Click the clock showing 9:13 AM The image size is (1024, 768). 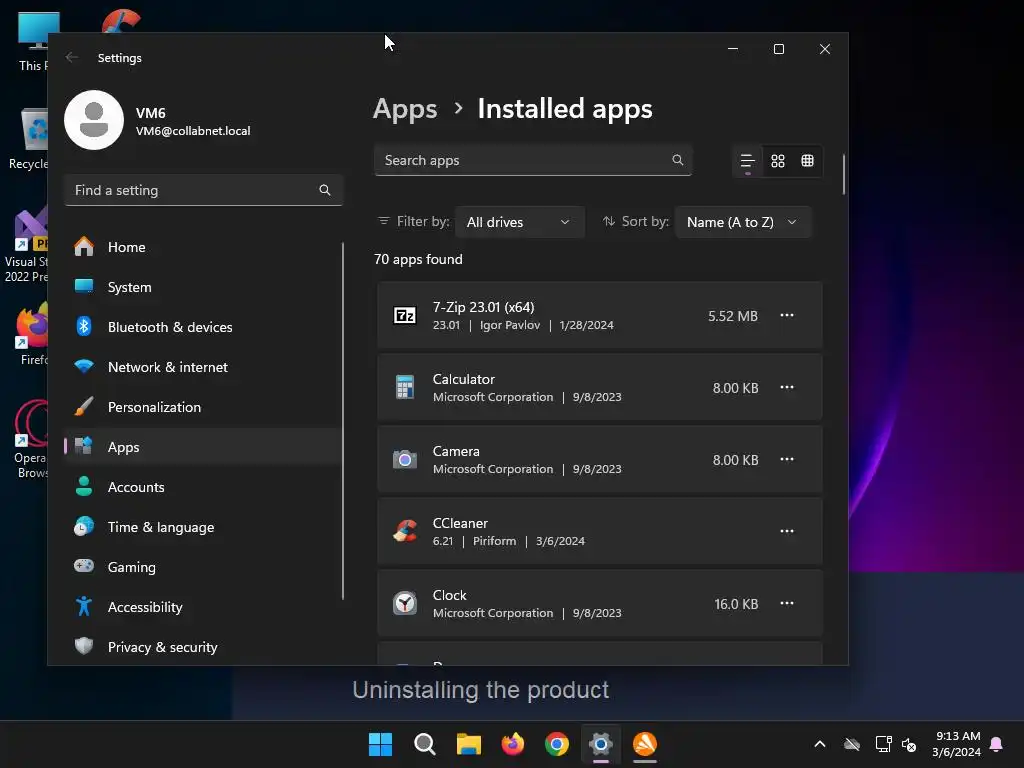(957, 744)
